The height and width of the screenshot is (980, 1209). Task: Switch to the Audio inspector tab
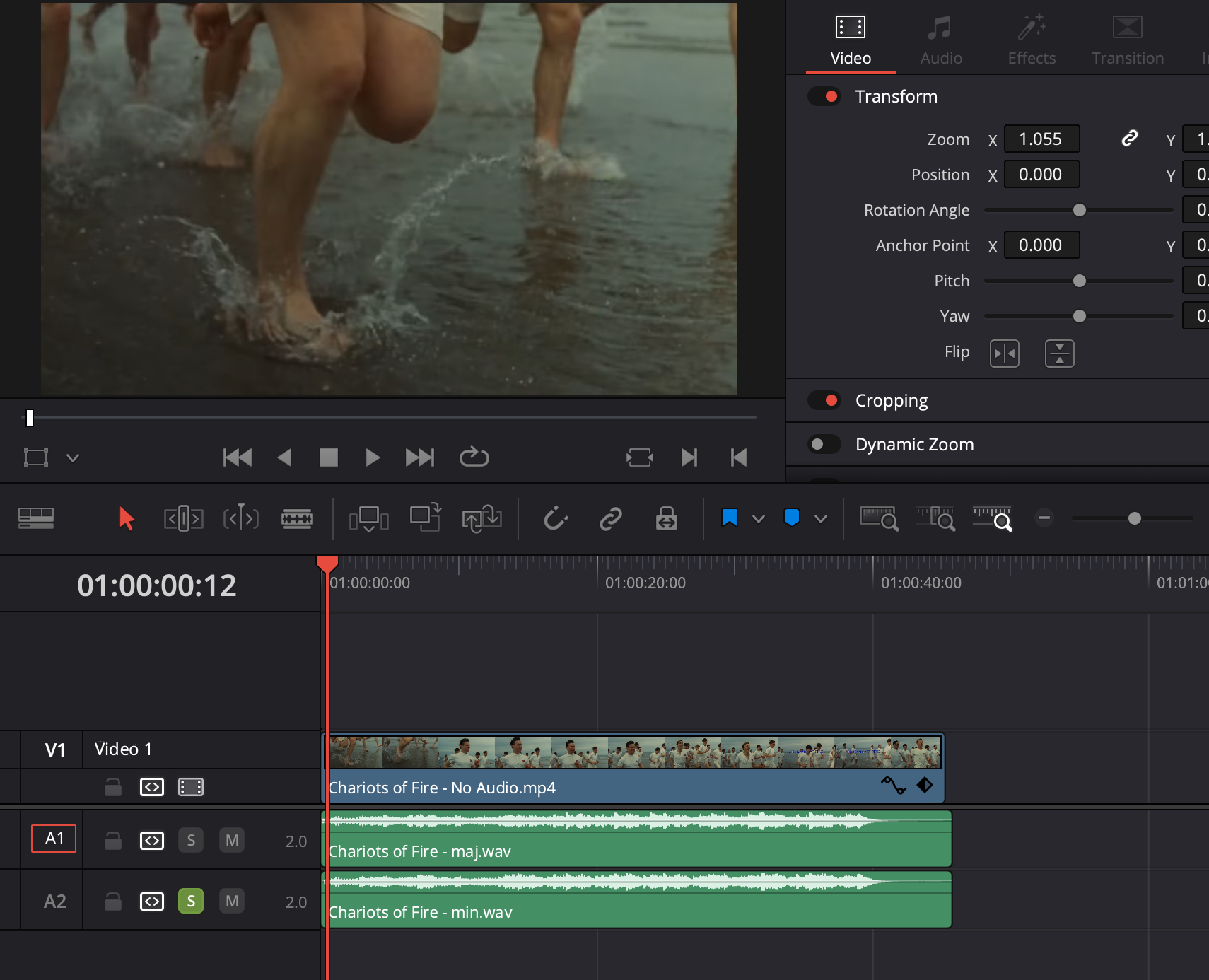coord(940,41)
